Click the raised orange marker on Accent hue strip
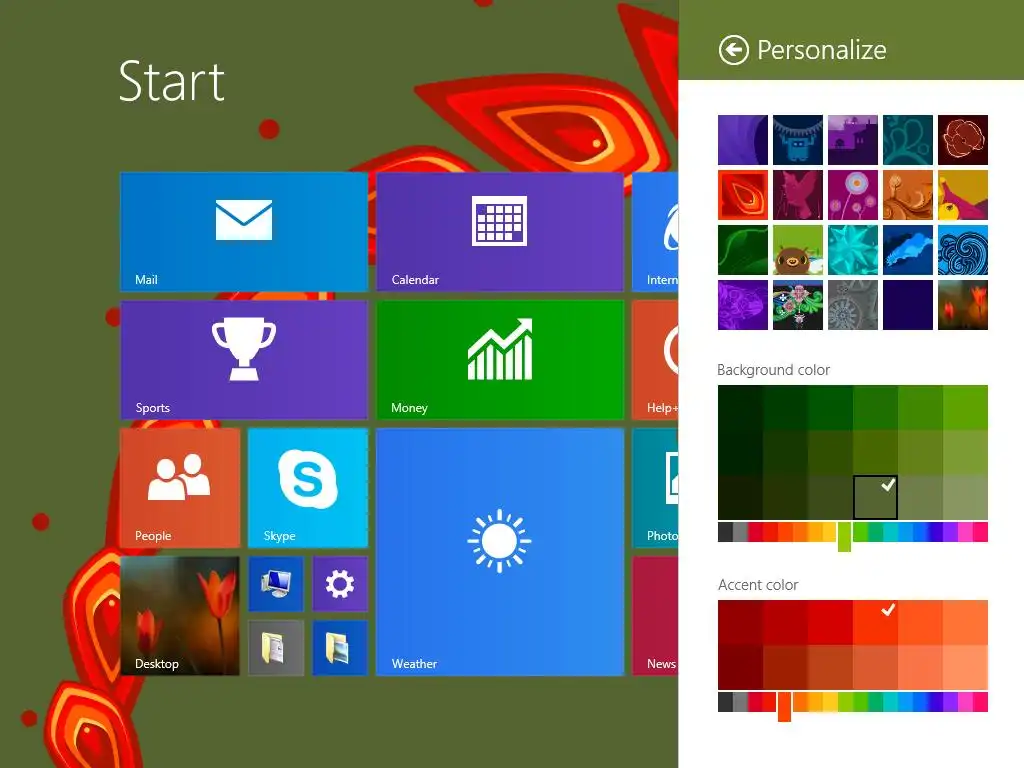 point(784,707)
